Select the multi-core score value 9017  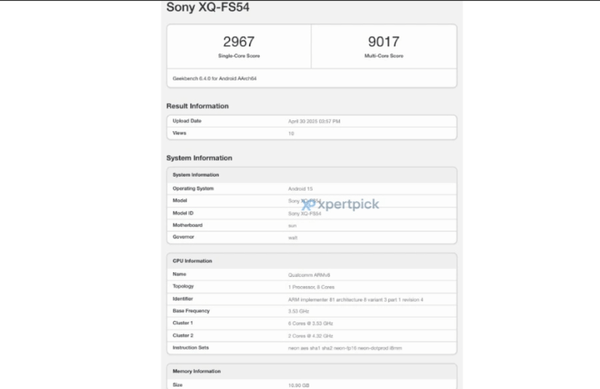[x=384, y=42]
